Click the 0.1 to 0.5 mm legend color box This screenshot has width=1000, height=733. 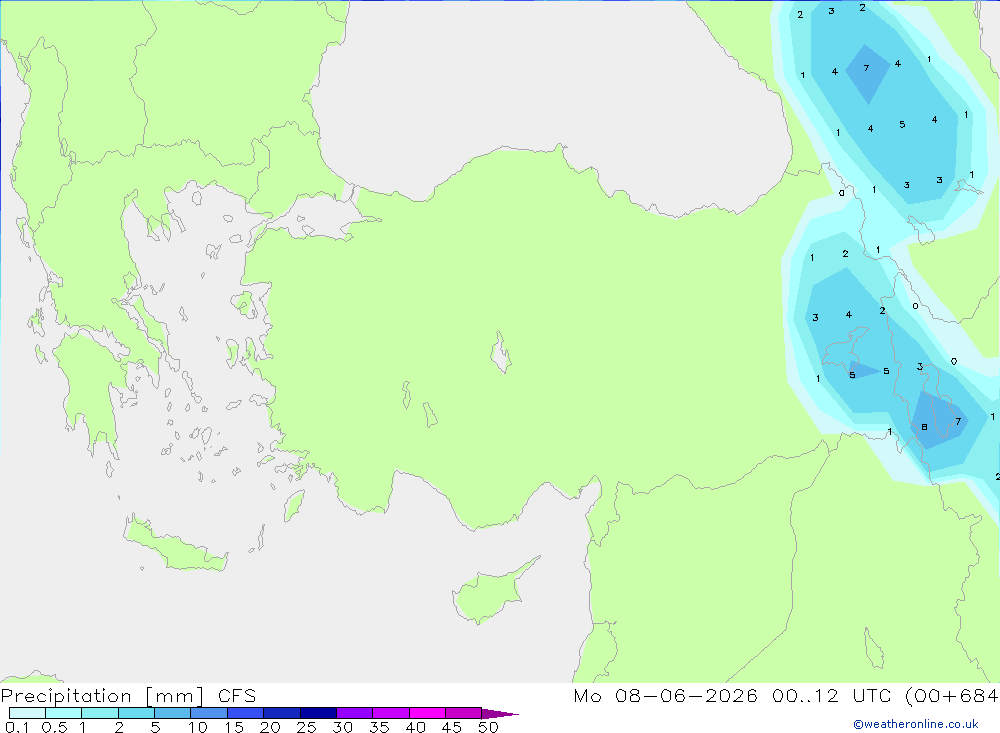coord(27,713)
